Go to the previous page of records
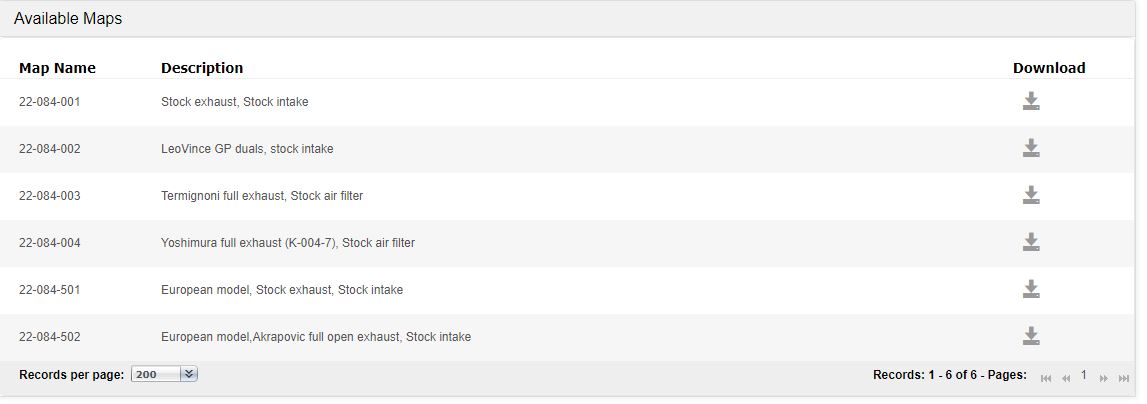The width and height of the screenshot is (1147, 404). coord(1066,378)
